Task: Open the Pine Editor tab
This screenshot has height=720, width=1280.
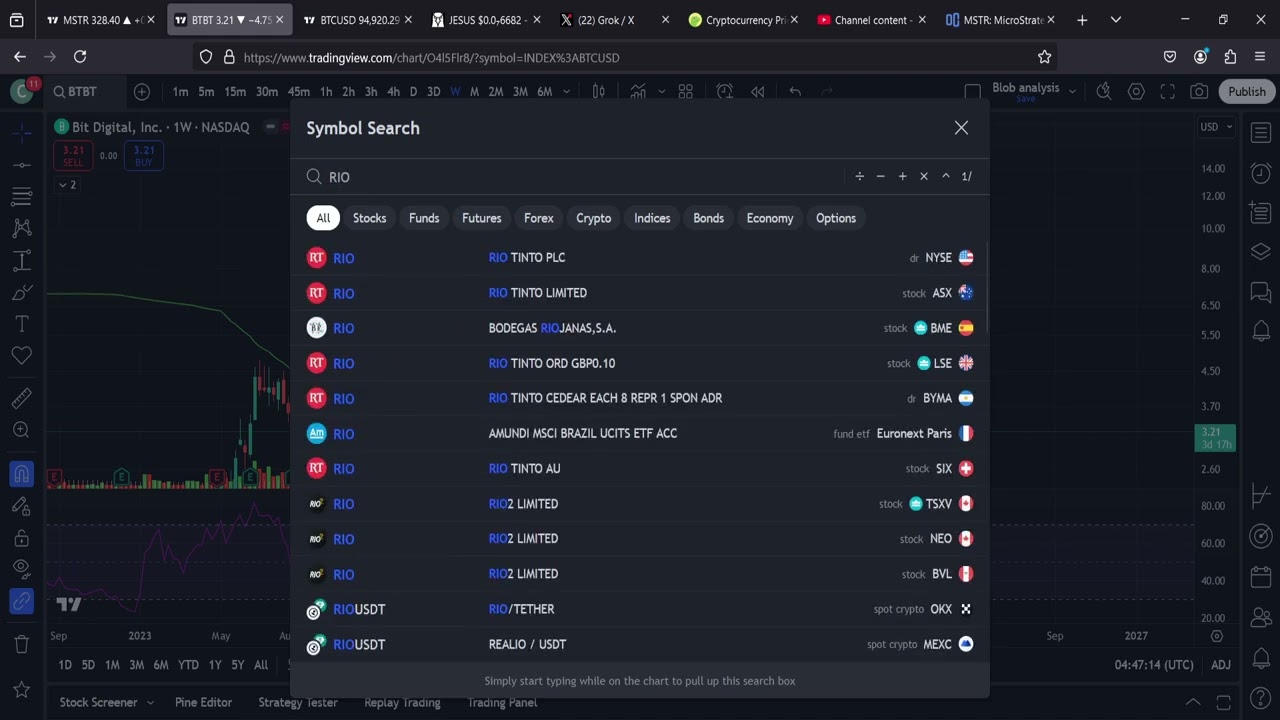Action: pyautogui.click(x=203, y=702)
